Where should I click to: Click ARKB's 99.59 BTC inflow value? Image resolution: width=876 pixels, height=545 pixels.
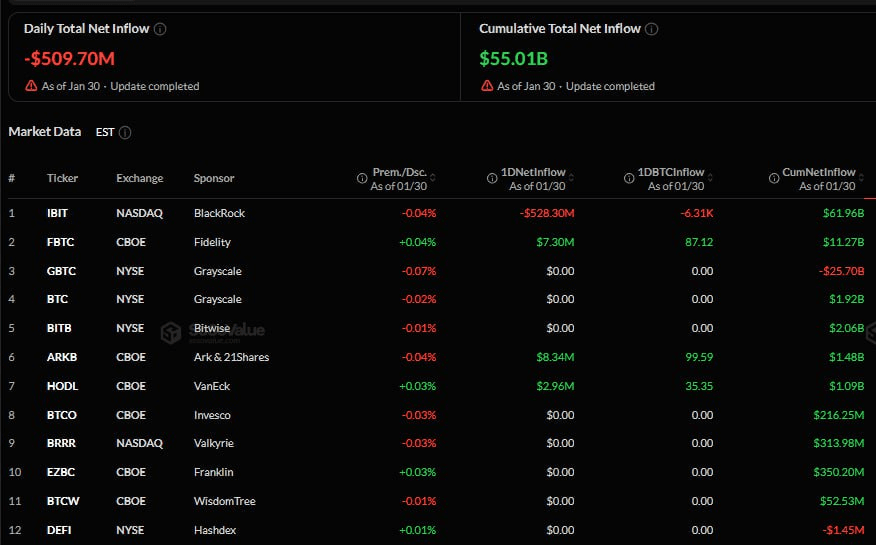coord(699,357)
